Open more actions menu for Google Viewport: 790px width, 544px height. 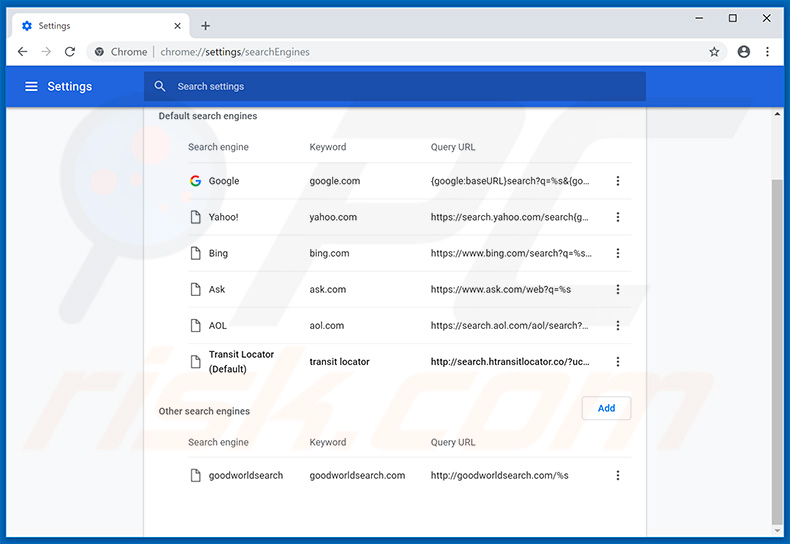[618, 181]
